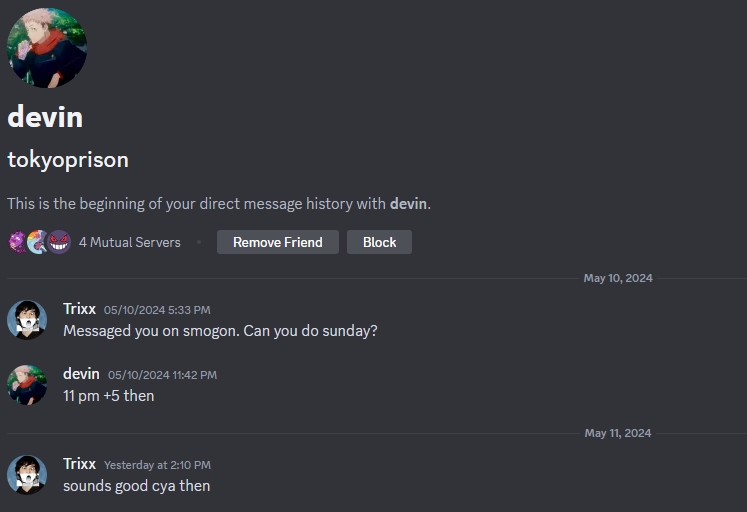Click the May 11, 2024 date divider

[x=617, y=433]
